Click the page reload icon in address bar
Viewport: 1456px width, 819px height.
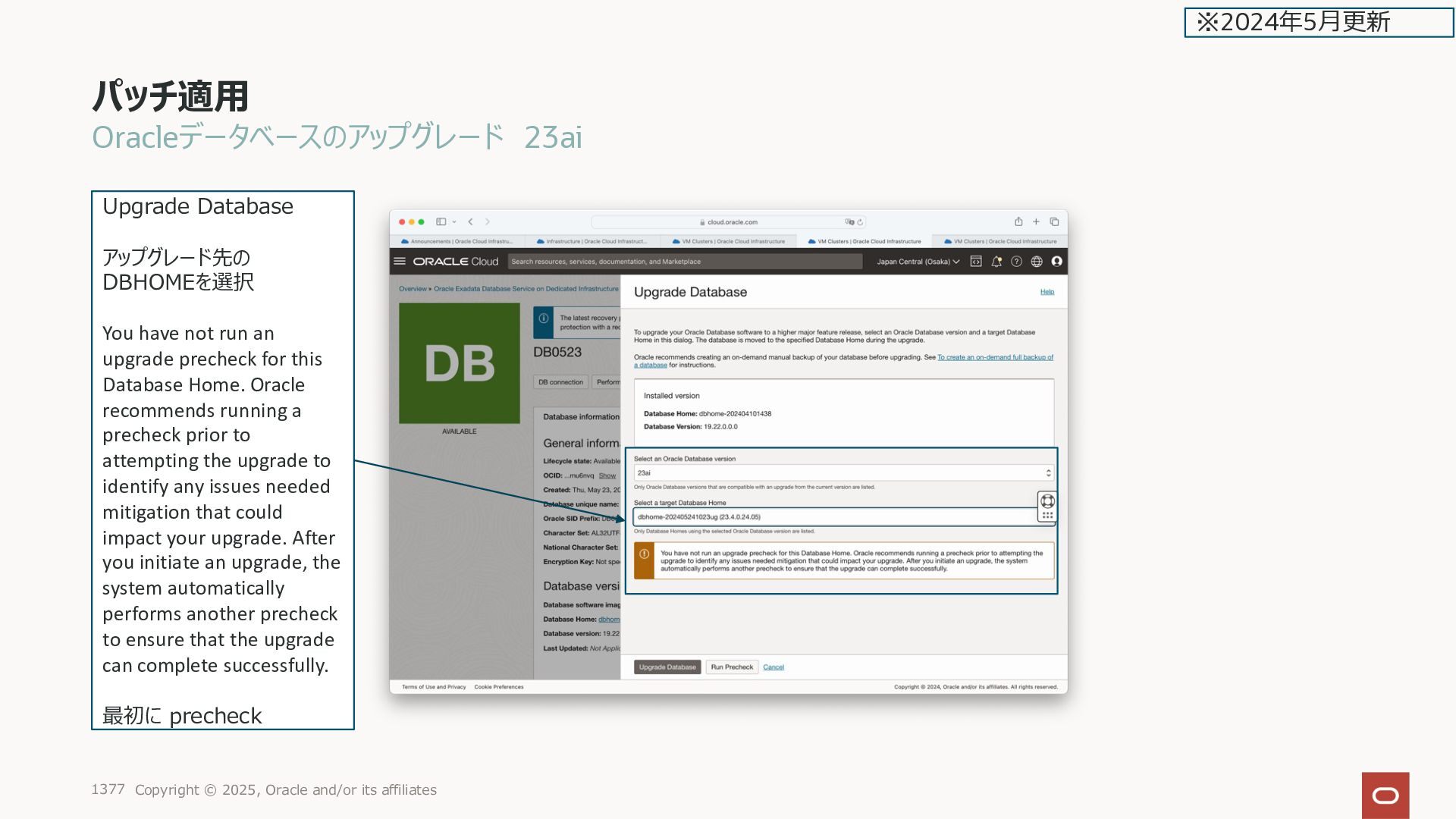(860, 222)
